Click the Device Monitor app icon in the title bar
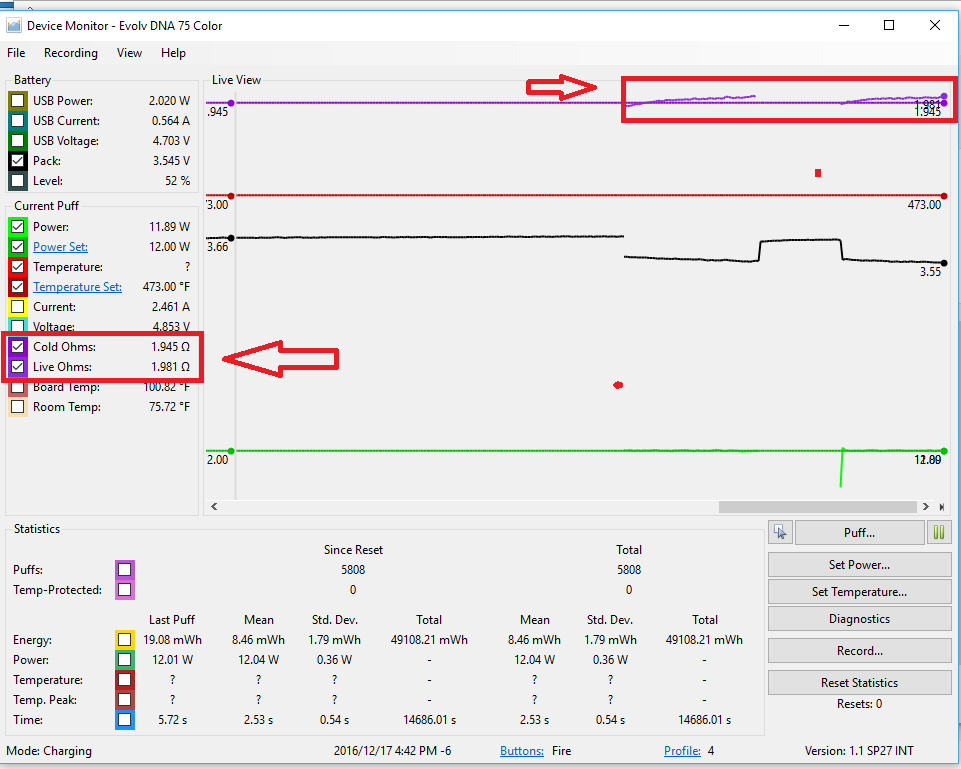 coord(14,26)
